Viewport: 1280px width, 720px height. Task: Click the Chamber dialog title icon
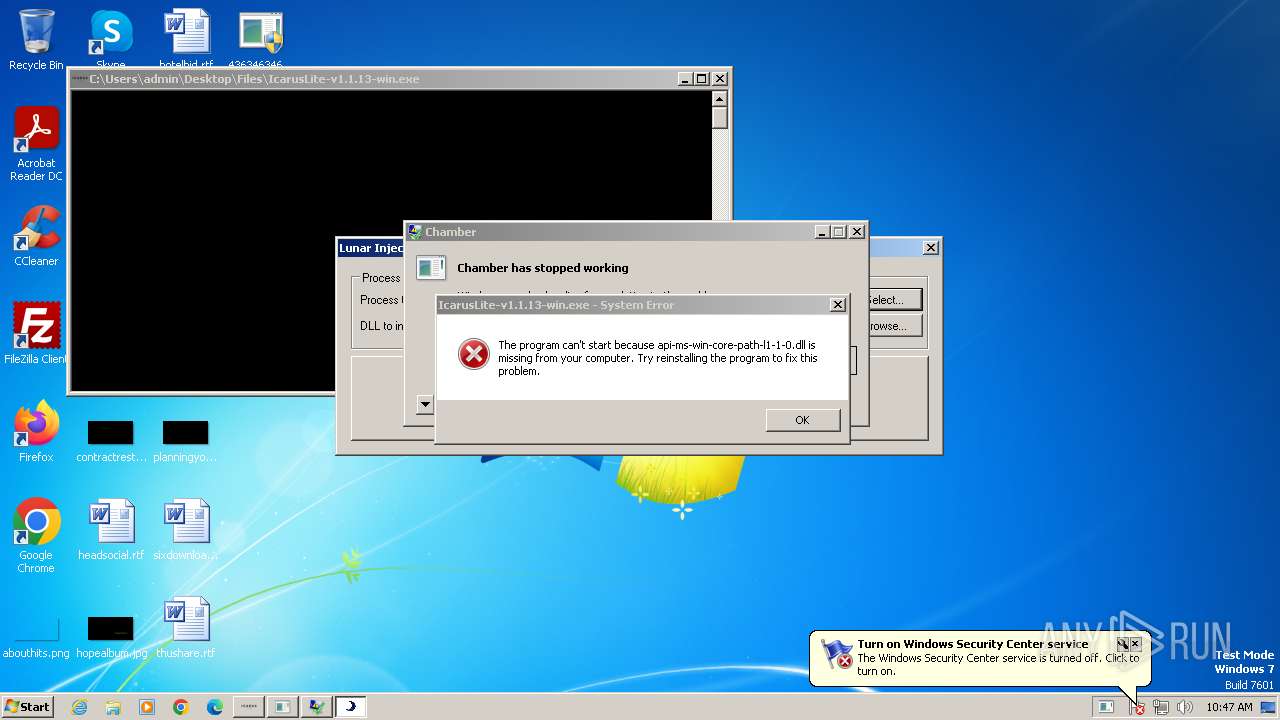[415, 232]
